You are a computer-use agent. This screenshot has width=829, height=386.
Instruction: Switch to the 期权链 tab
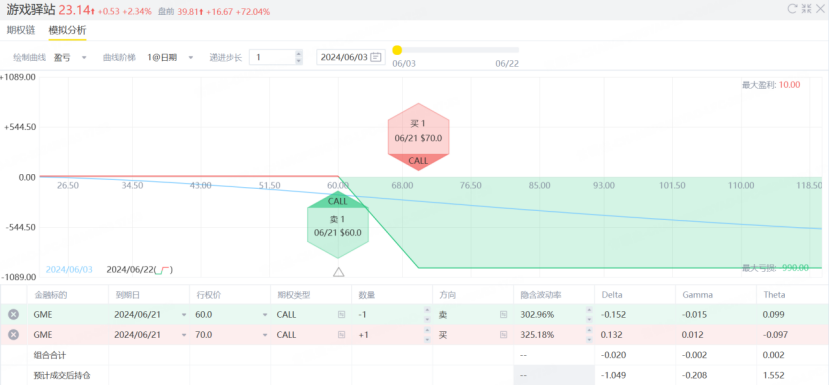pos(21,30)
